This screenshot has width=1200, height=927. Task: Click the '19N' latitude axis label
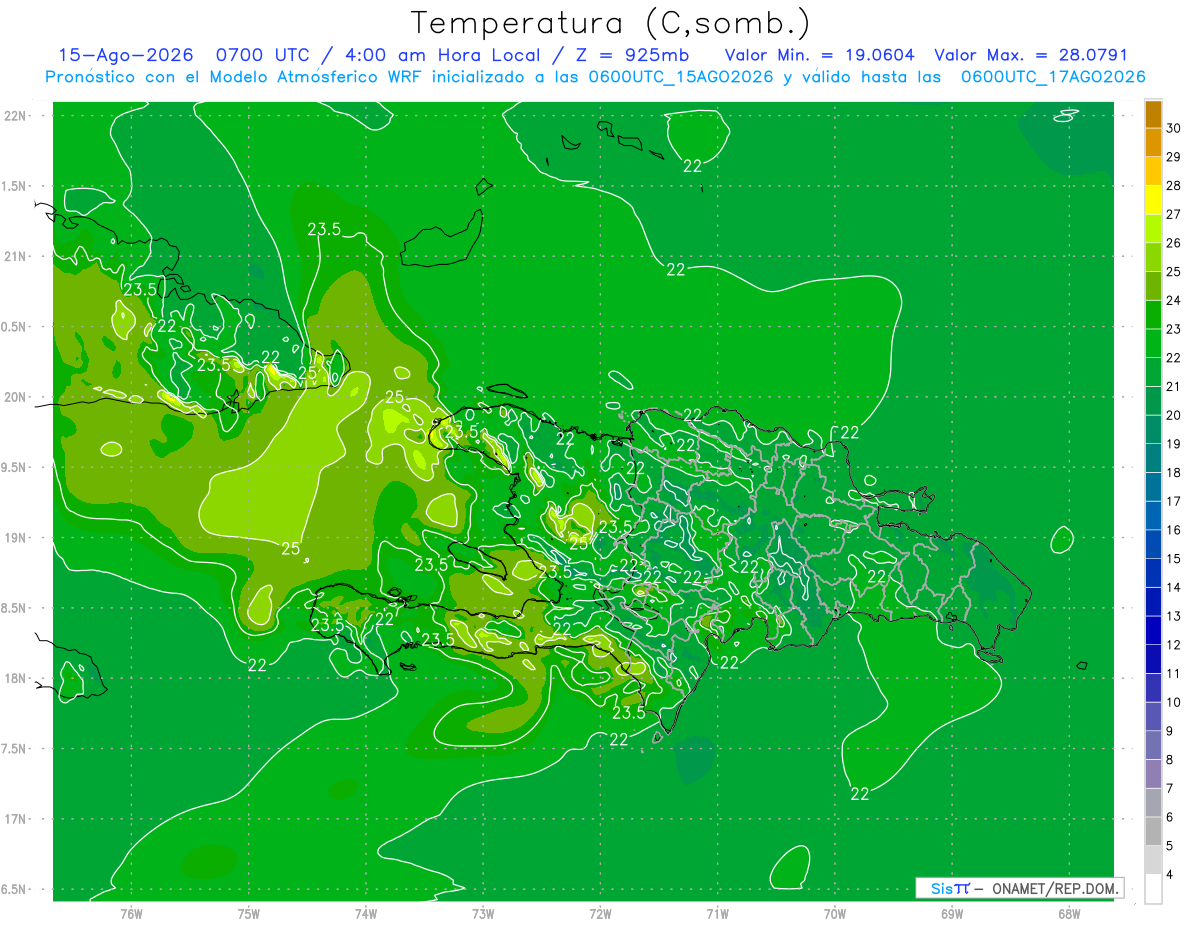[x=15, y=538]
